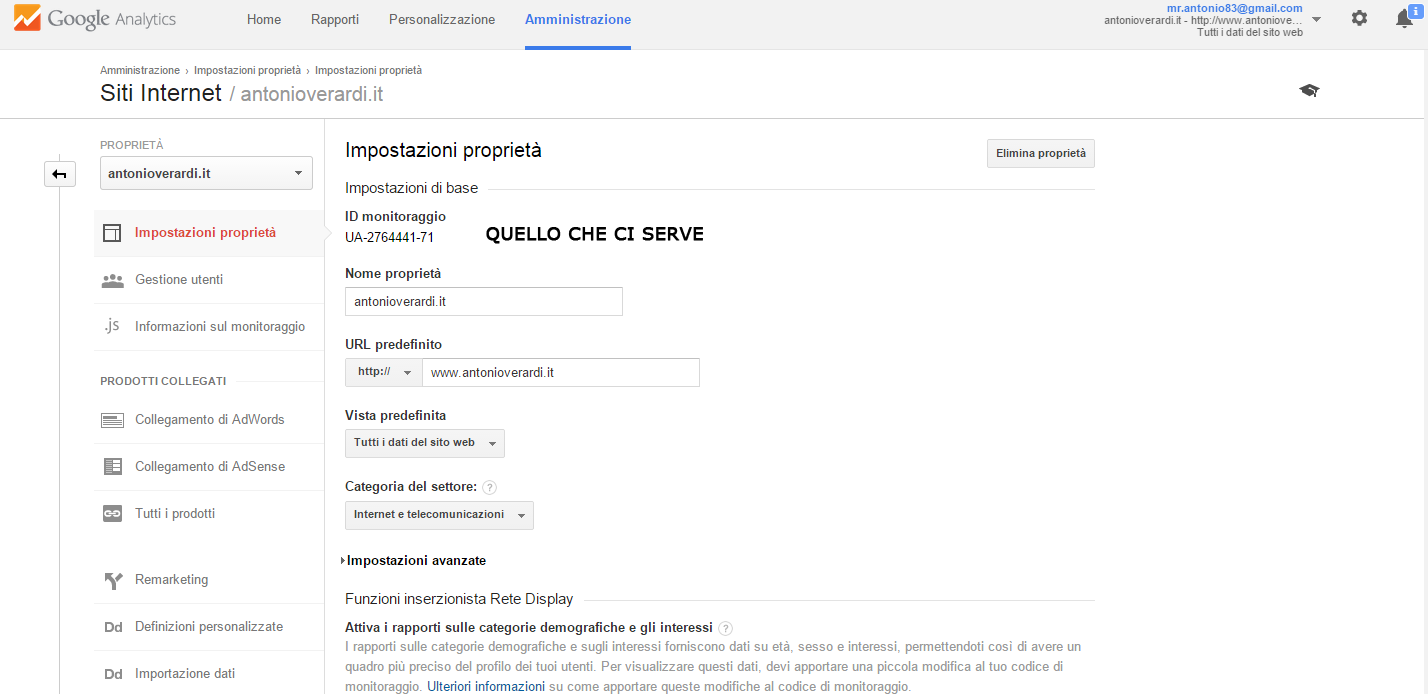Click the first Impostazioni proprietà breadcrumb
The image size is (1428, 694).
pos(247,71)
